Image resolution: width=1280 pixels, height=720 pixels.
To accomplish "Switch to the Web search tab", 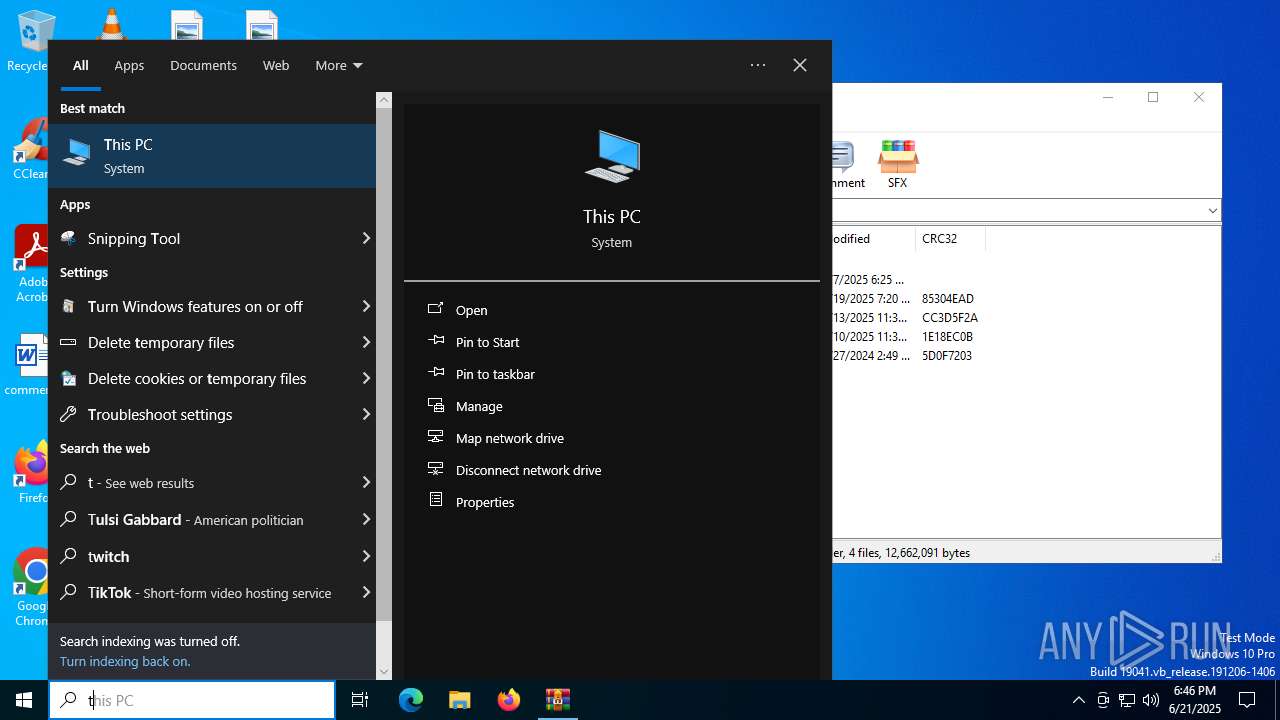I will [x=276, y=65].
